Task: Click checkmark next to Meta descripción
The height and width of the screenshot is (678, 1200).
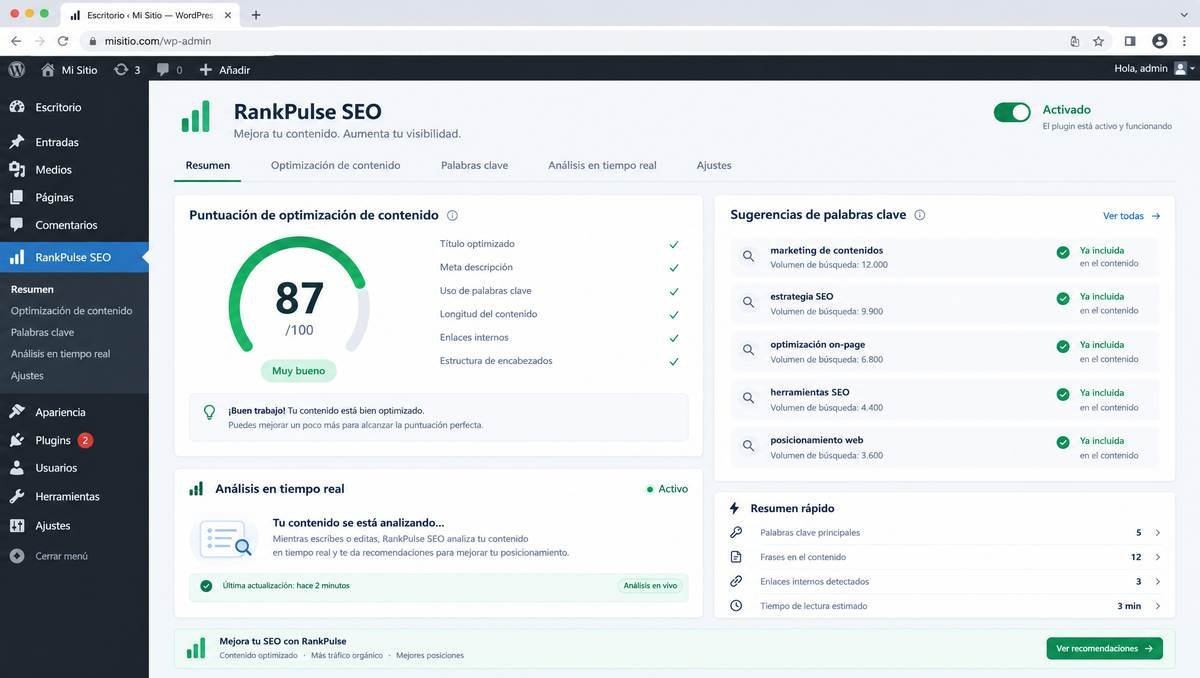Action: 674,268
